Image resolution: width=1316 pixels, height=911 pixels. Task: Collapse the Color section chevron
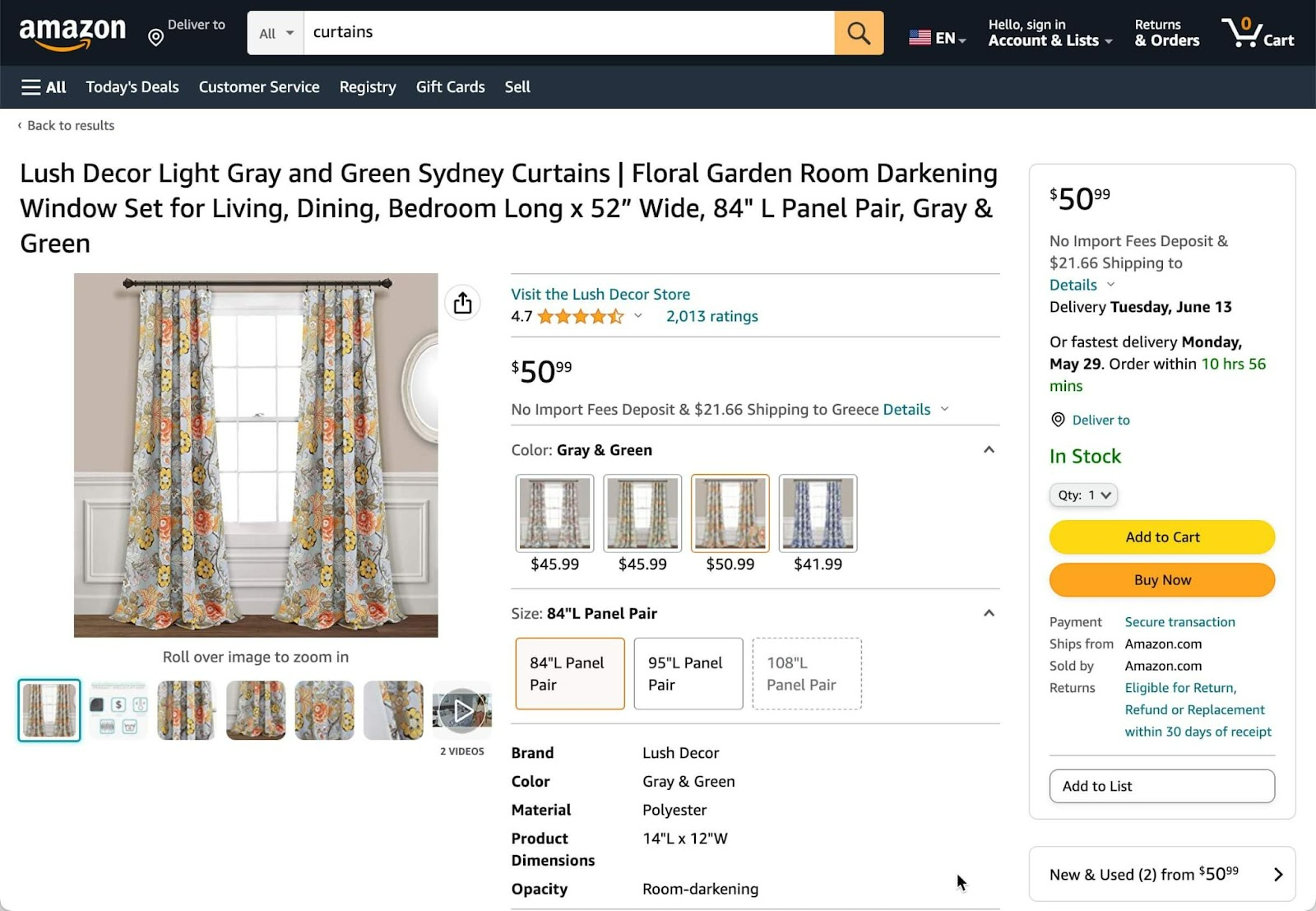click(x=989, y=450)
